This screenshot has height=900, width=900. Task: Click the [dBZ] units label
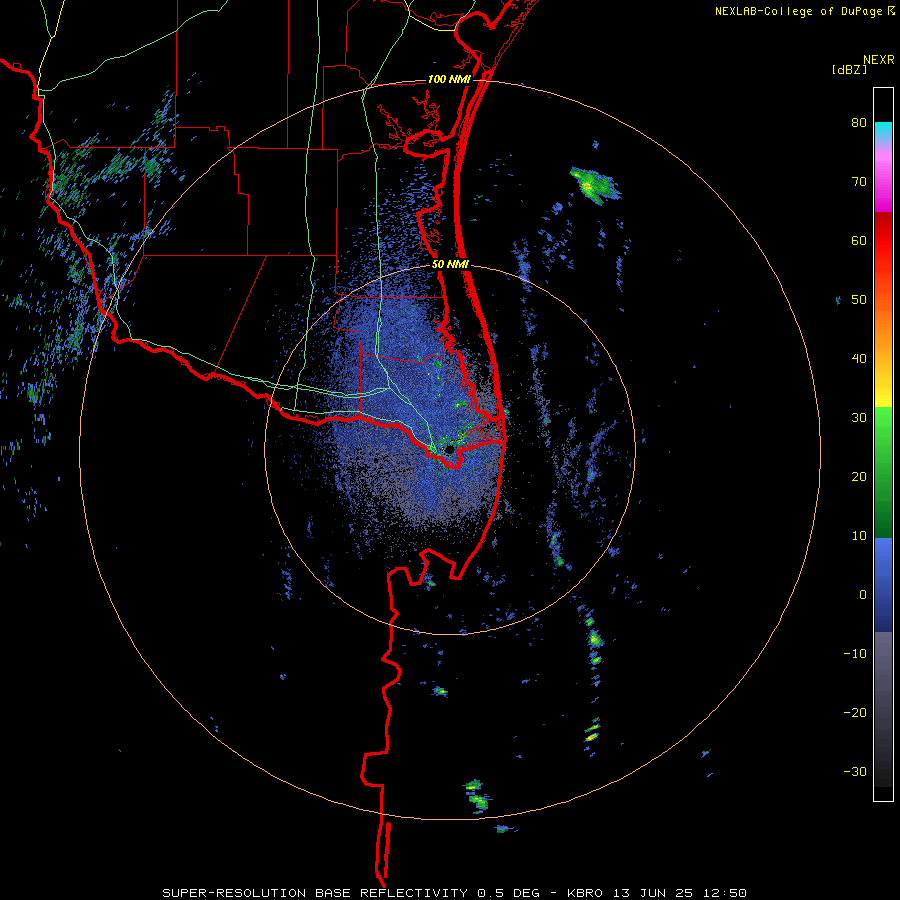pyautogui.click(x=849, y=69)
